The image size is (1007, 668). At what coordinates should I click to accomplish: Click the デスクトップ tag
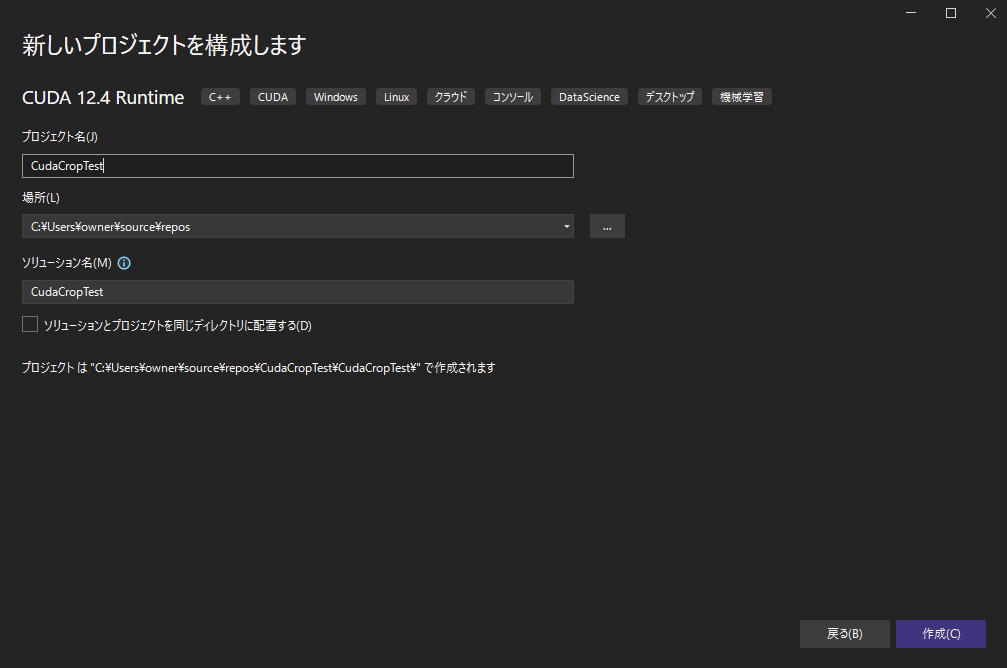(670, 97)
